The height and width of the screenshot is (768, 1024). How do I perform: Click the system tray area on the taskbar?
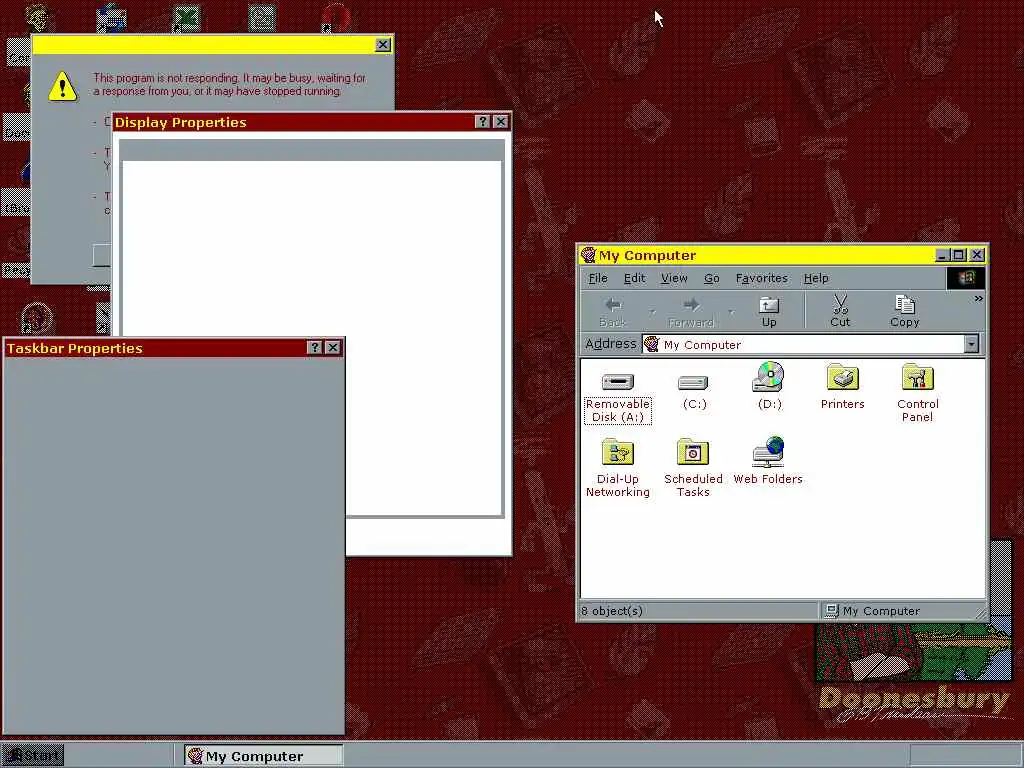tap(965, 756)
